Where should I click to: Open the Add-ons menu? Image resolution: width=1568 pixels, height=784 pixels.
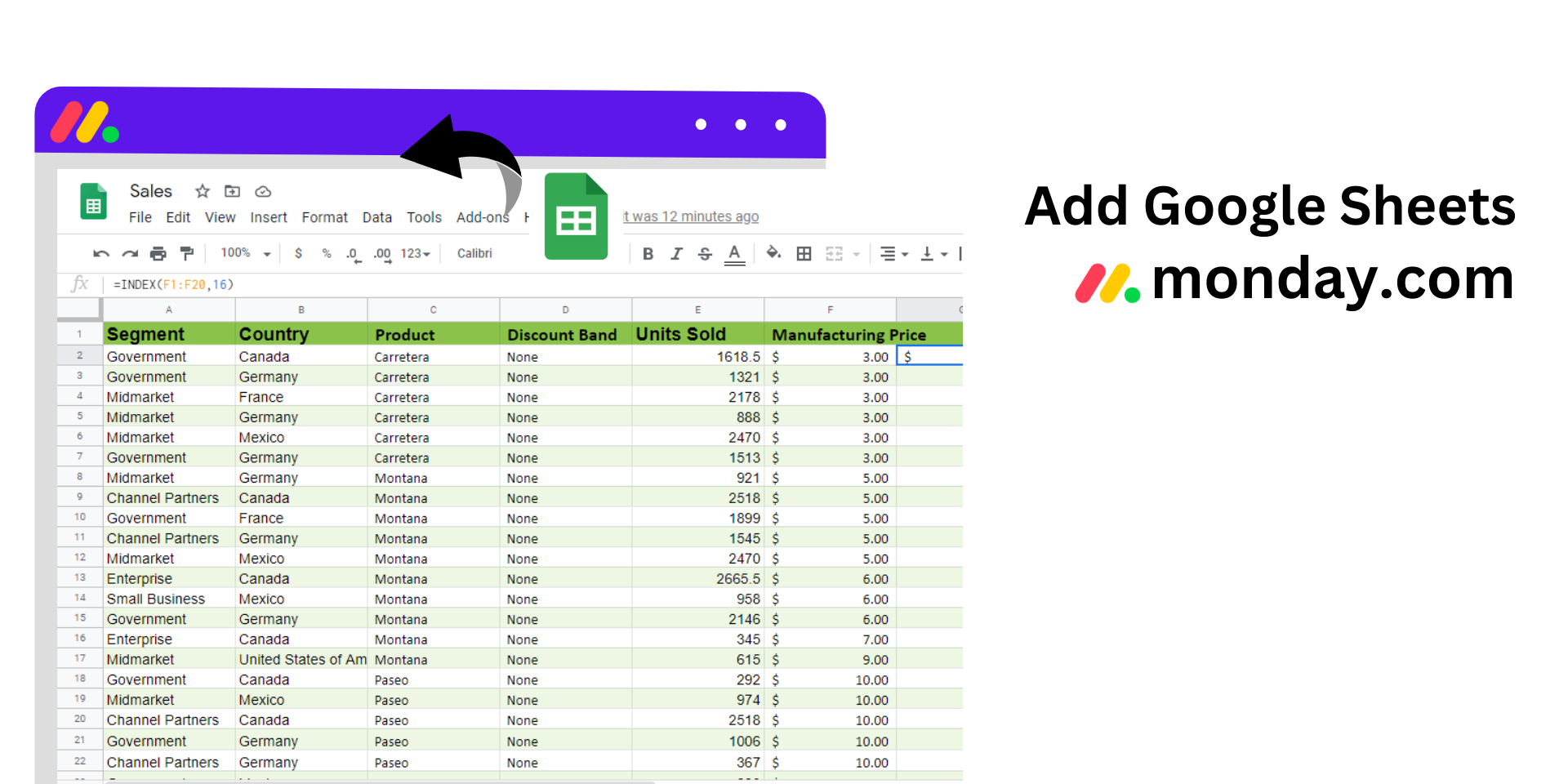click(483, 217)
